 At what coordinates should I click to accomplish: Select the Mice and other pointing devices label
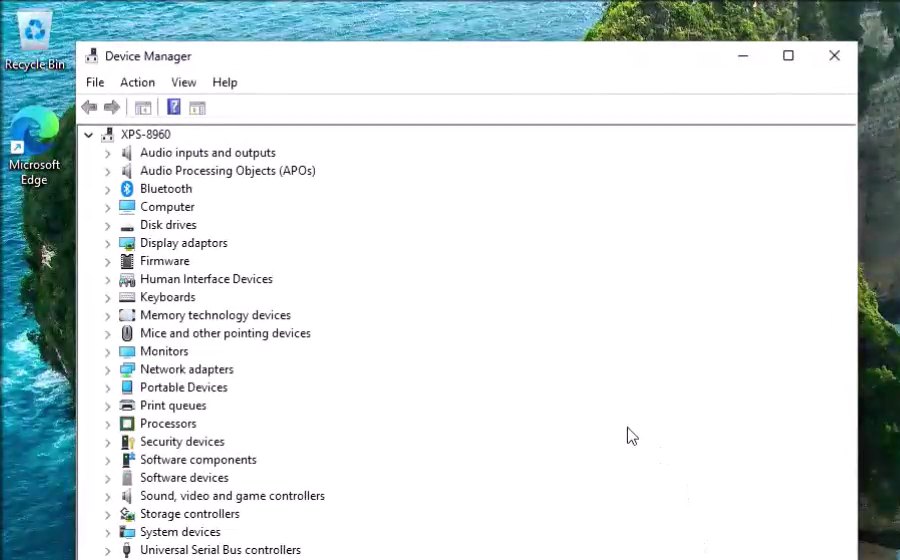click(x=225, y=333)
